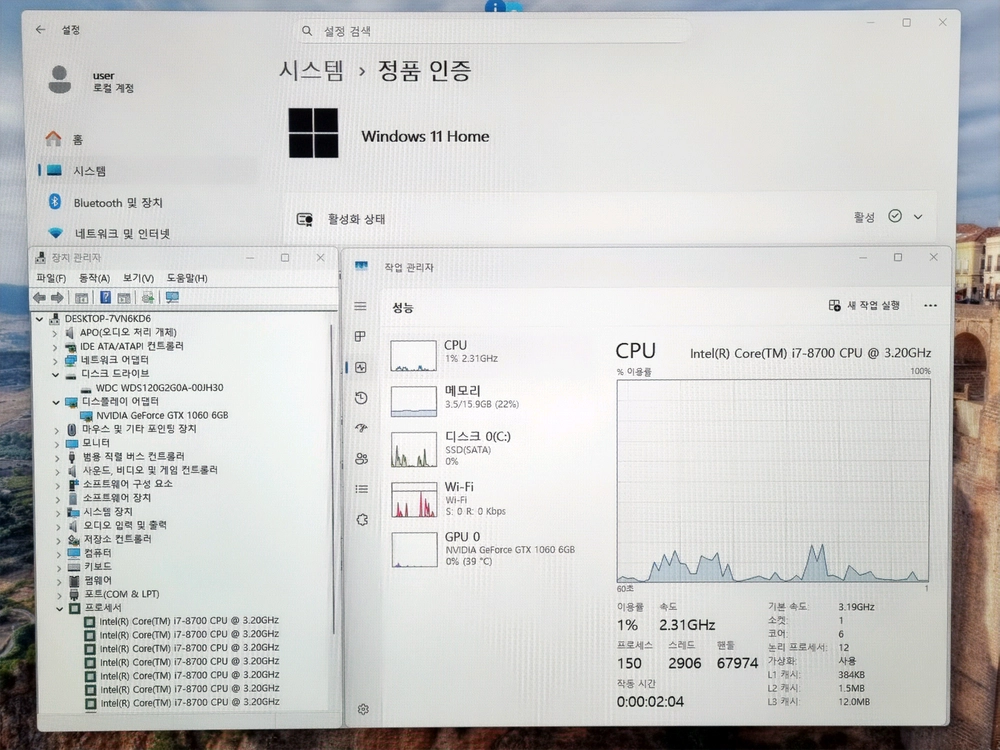
Task: Click the Device Manager Properties toolbar icon
Action: (x=82, y=298)
